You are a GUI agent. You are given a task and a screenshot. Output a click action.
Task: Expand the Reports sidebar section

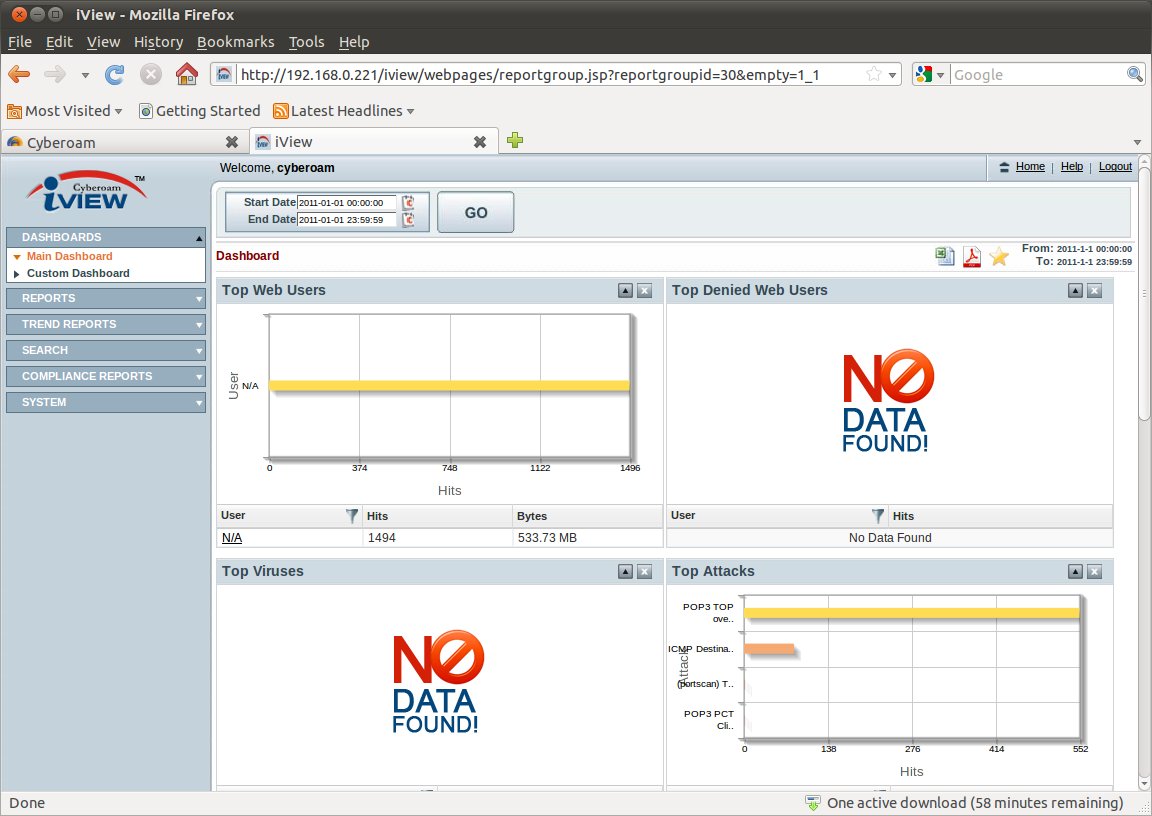click(x=105, y=298)
